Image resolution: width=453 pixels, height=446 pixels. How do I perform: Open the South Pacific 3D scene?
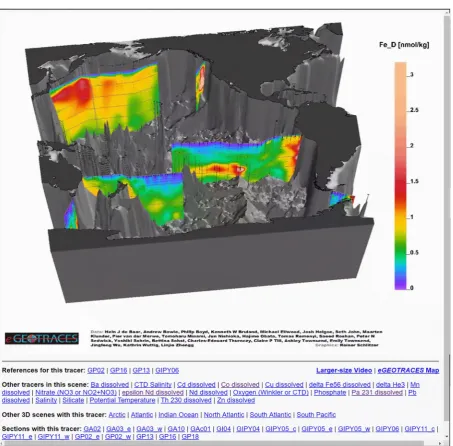(316, 415)
